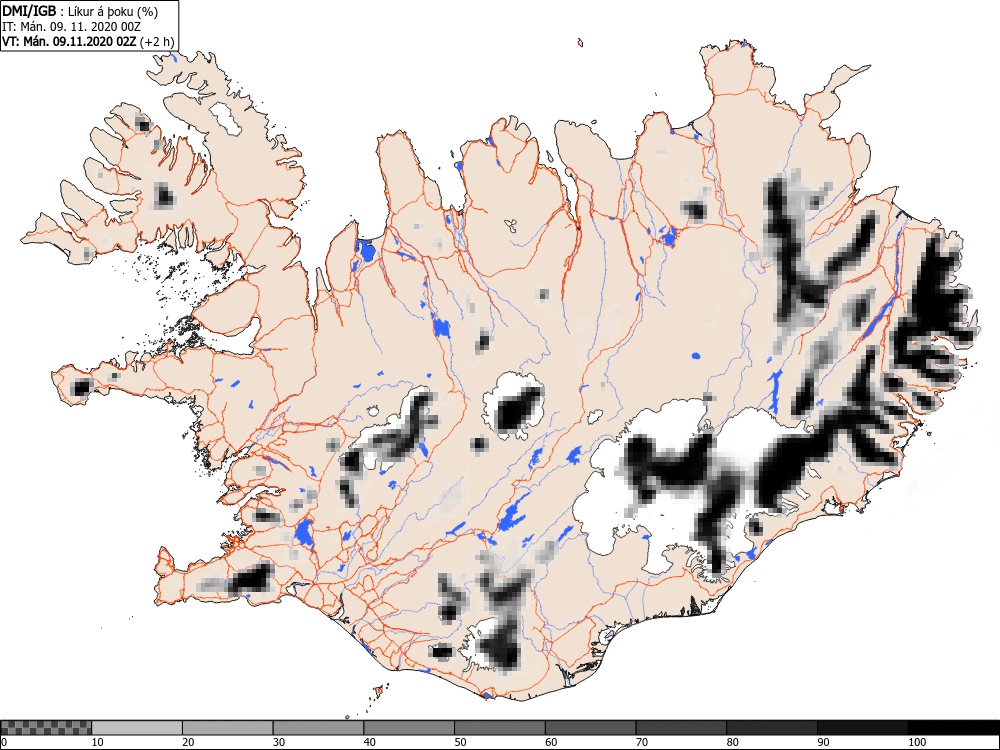This screenshot has height=750, width=1000.
Task: Click the legend label '0'
Action: click(x=4, y=742)
